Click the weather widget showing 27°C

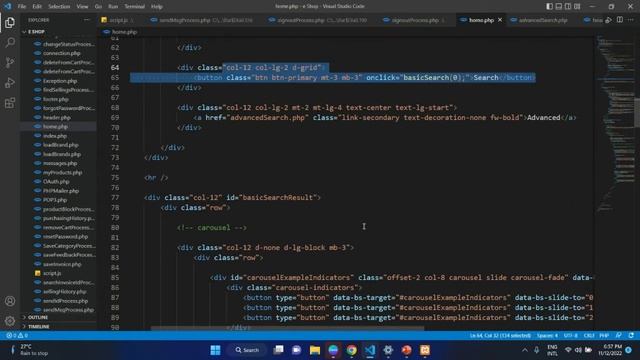point(29,350)
